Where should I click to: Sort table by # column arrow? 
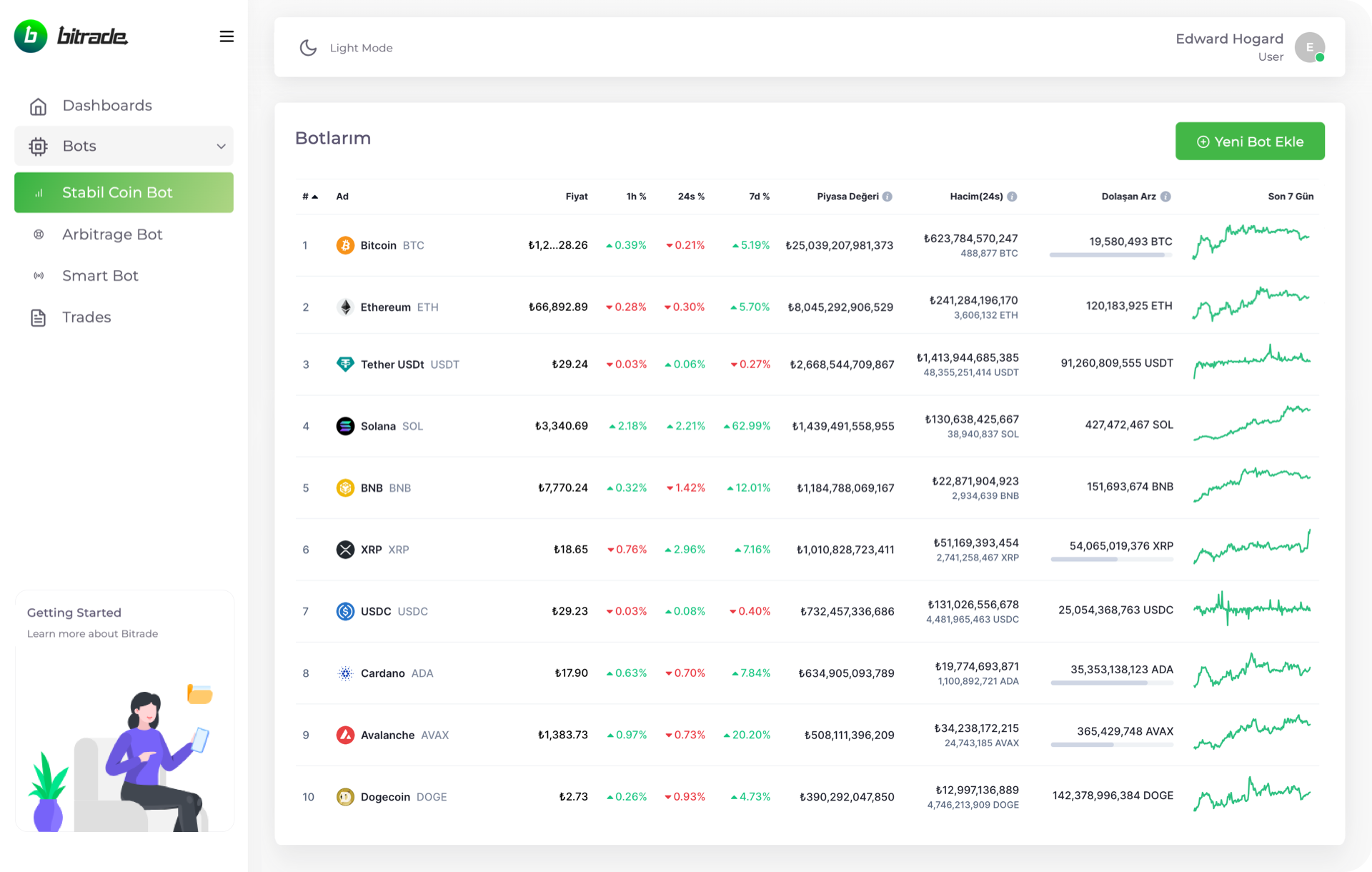point(314,197)
